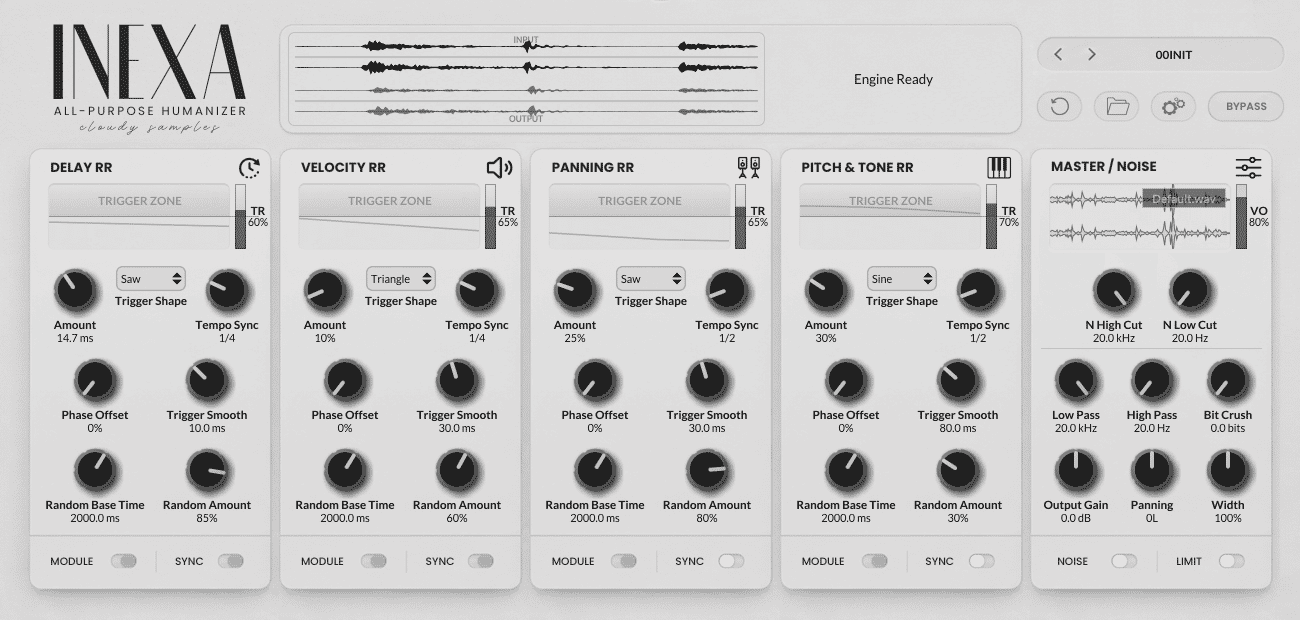The image size is (1300, 620).
Task: Click Velocity RR TRIGGER ZONE bar
Action: pos(389,201)
